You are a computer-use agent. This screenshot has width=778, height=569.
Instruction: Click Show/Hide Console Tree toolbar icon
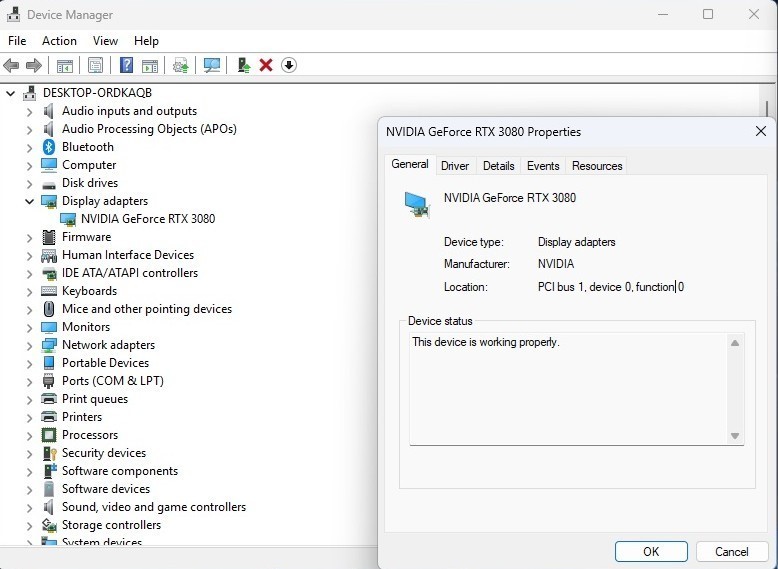coord(65,65)
